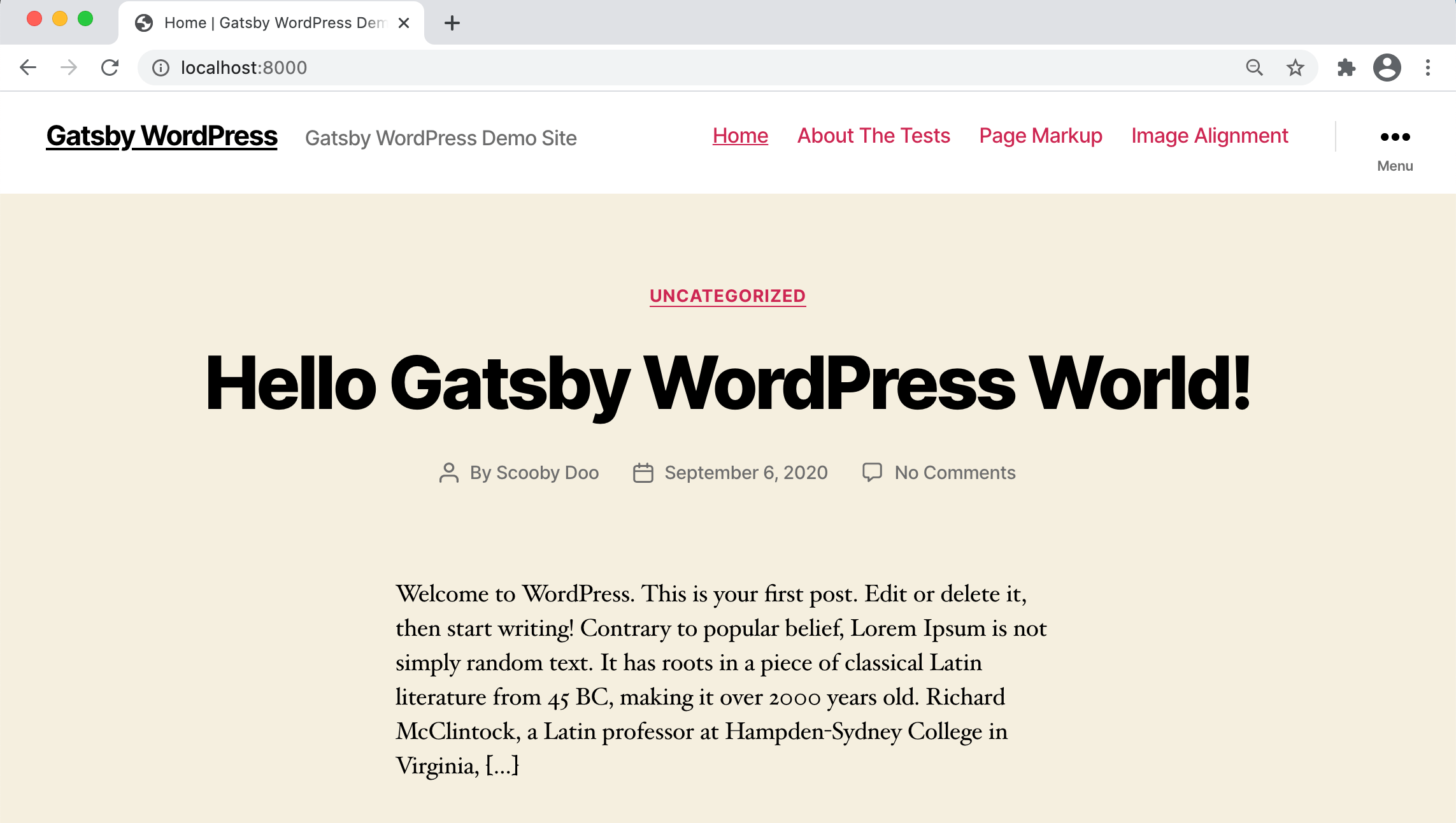Go back with the browser back arrow

point(28,68)
